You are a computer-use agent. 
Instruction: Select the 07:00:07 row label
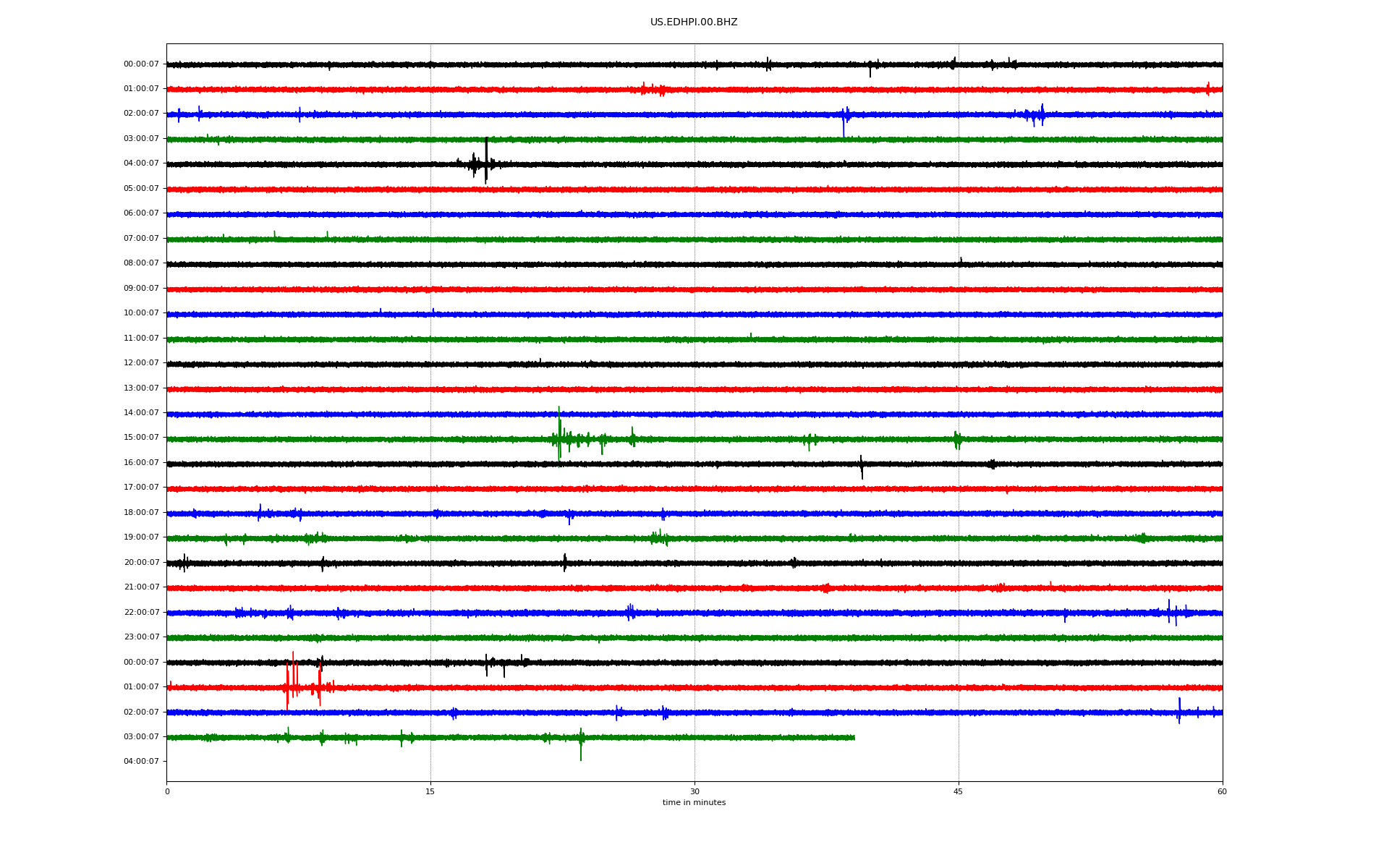coord(141,239)
